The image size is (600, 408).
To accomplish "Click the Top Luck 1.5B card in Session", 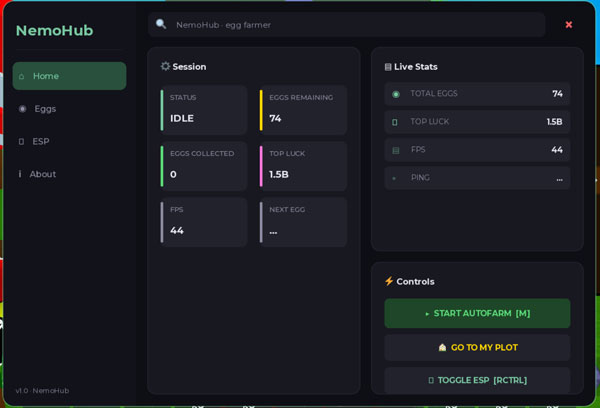I will (303, 166).
